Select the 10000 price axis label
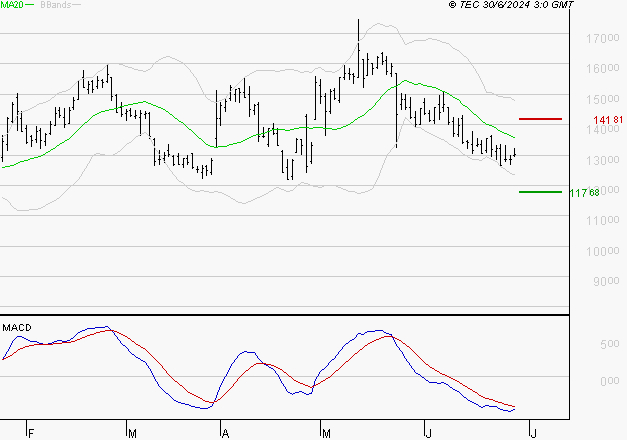 pos(603,251)
